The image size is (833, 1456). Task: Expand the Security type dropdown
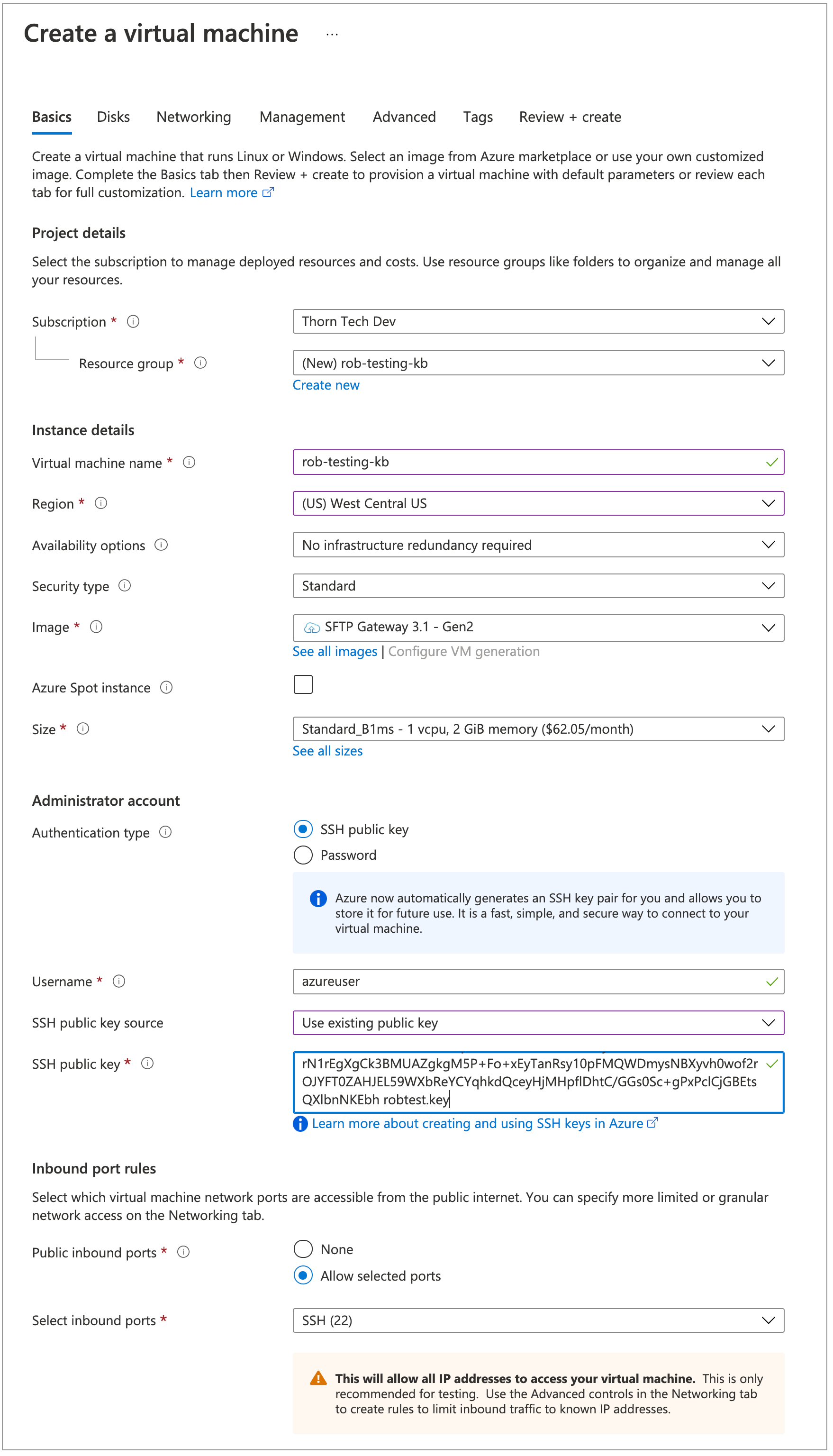click(538, 586)
